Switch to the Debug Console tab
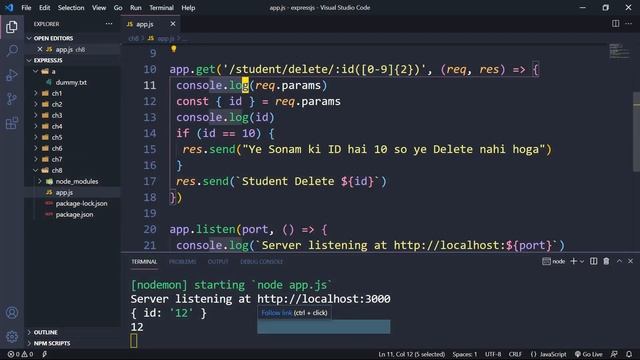 point(261,262)
